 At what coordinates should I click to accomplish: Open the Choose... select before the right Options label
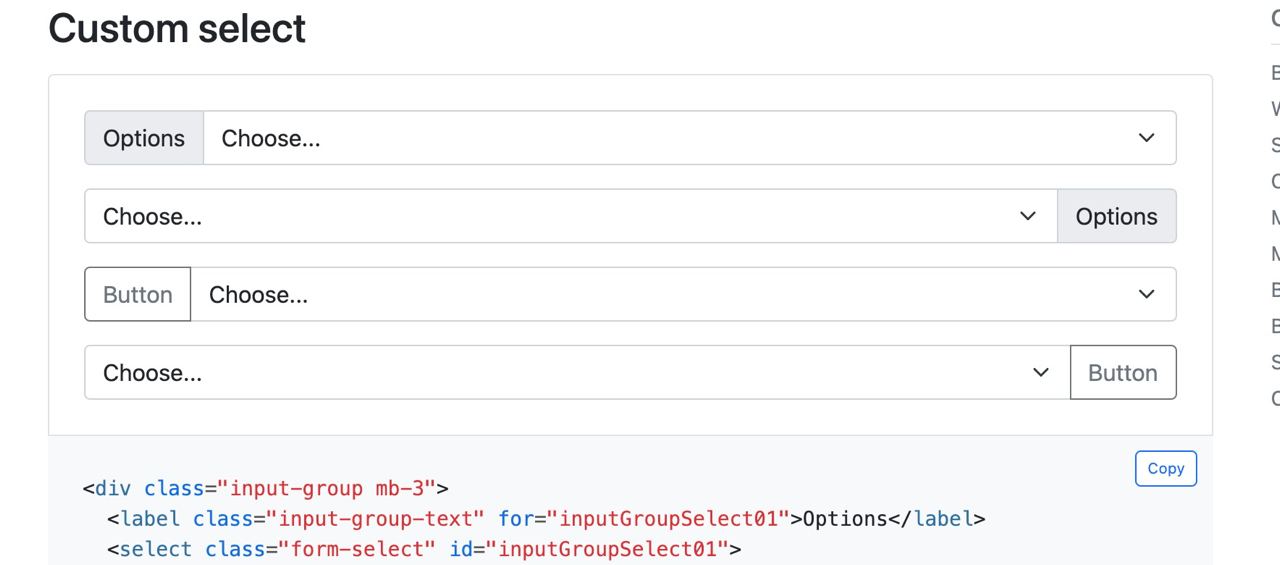tap(550, 216)
